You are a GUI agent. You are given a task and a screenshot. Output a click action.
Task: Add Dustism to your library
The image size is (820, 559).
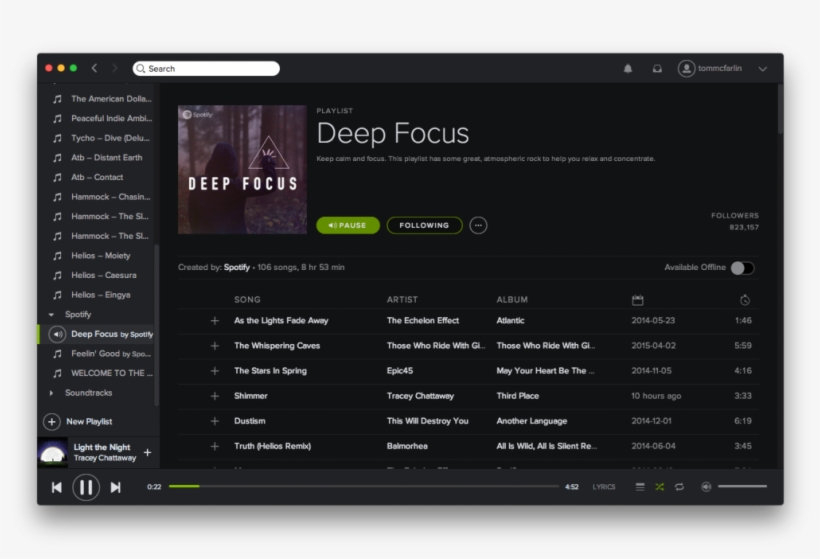click(214, 421)
